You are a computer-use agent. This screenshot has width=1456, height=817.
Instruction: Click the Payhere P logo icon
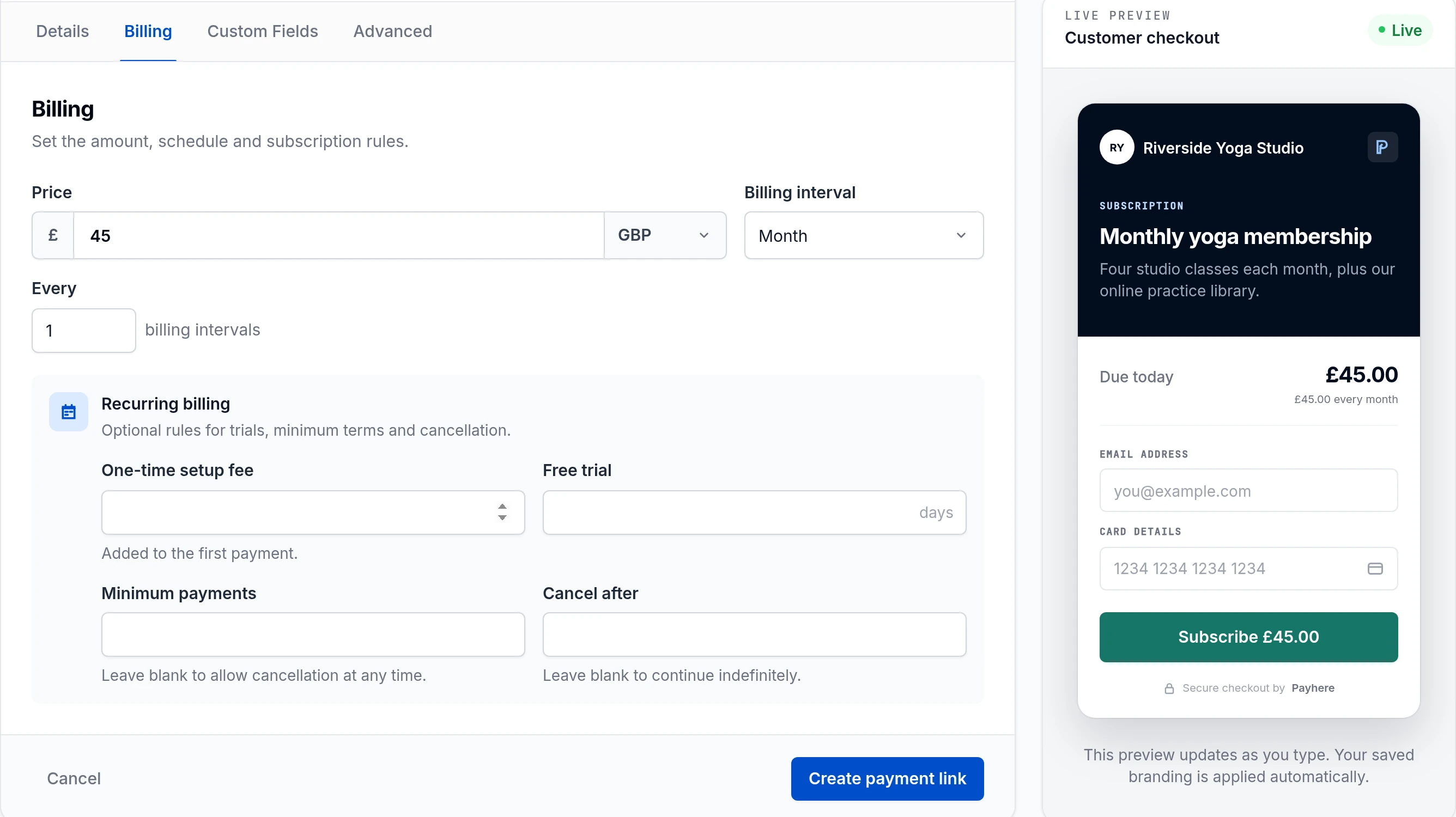coord(1382,148)
